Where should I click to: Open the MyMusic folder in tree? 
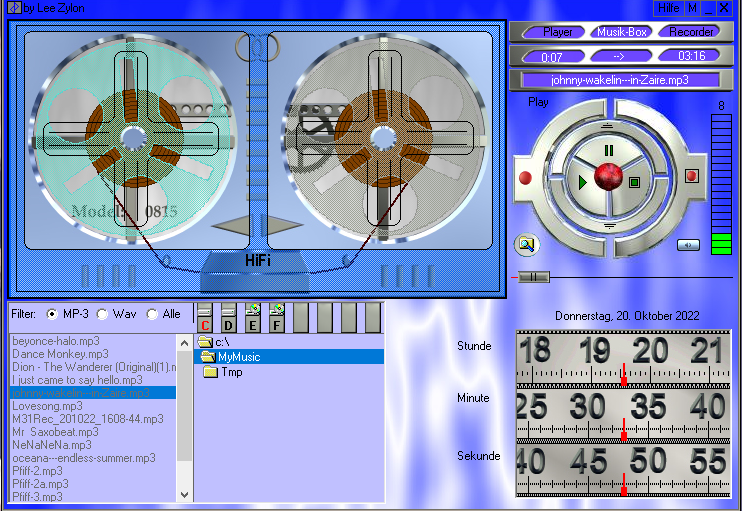click(x=238, y=357)
